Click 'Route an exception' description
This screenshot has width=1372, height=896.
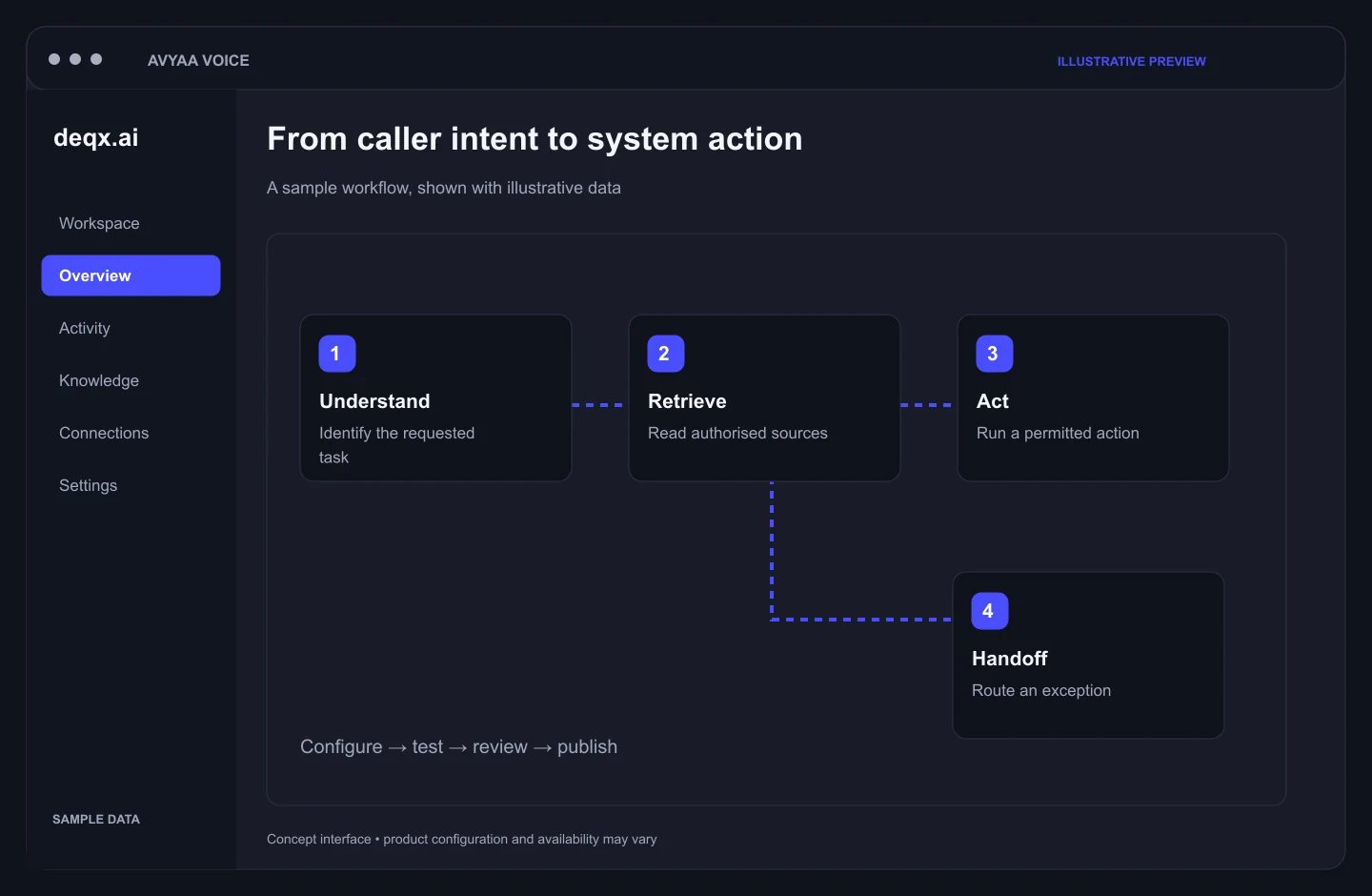pyautogui.click(x=1041, y=690)
